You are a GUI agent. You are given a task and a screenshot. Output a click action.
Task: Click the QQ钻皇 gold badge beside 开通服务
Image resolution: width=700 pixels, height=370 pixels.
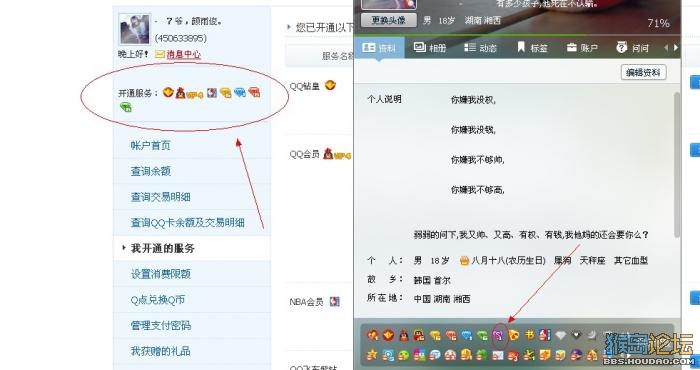pos(168,92)
